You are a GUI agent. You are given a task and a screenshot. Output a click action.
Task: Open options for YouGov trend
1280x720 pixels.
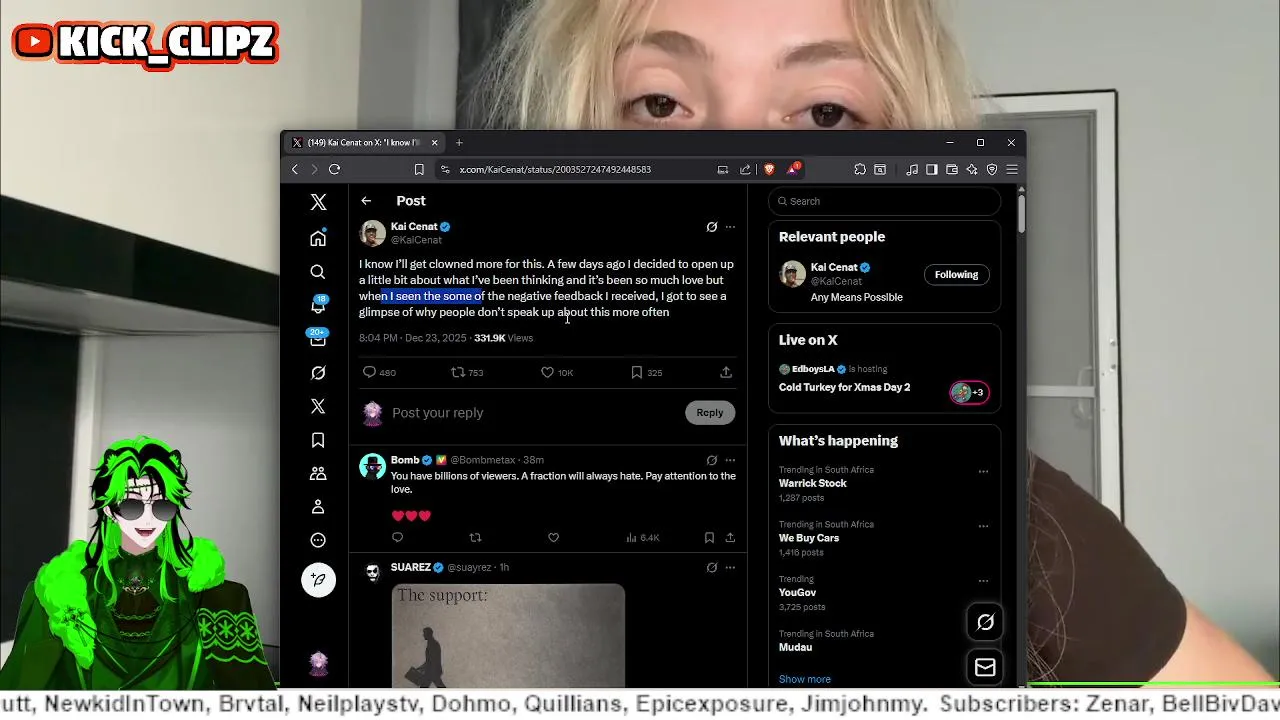[983, 581]
